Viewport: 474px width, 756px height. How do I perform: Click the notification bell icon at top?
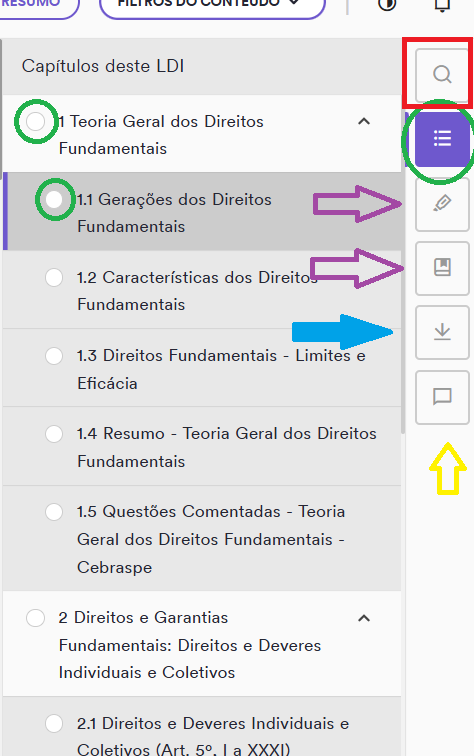click(442, 5)
